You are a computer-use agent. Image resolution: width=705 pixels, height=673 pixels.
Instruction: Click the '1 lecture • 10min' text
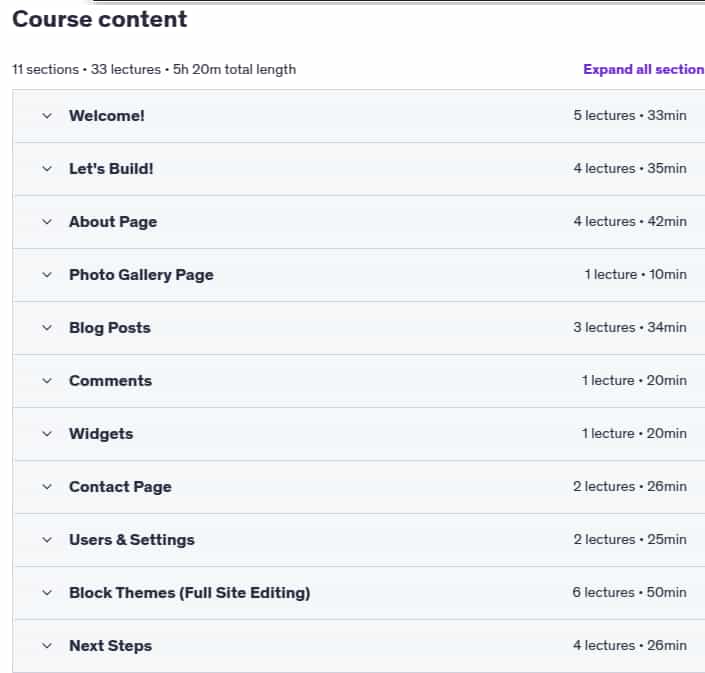(635, 274)
